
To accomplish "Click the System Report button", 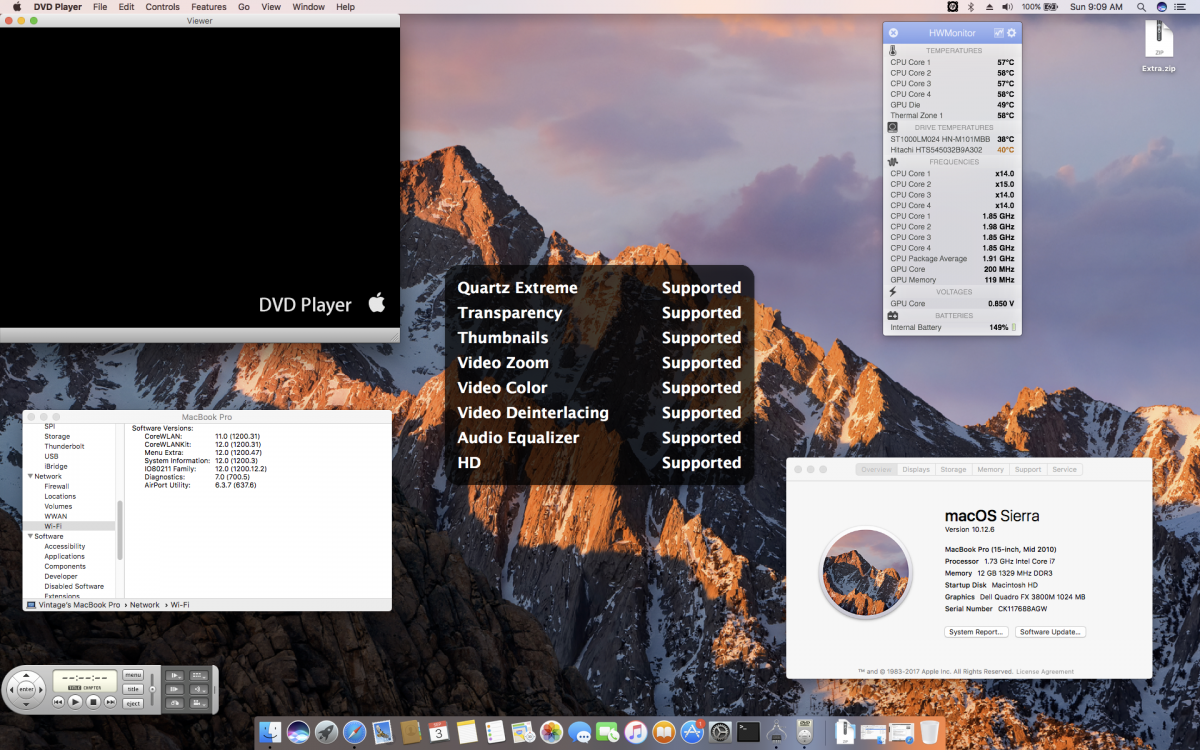I will click(976, 632).
